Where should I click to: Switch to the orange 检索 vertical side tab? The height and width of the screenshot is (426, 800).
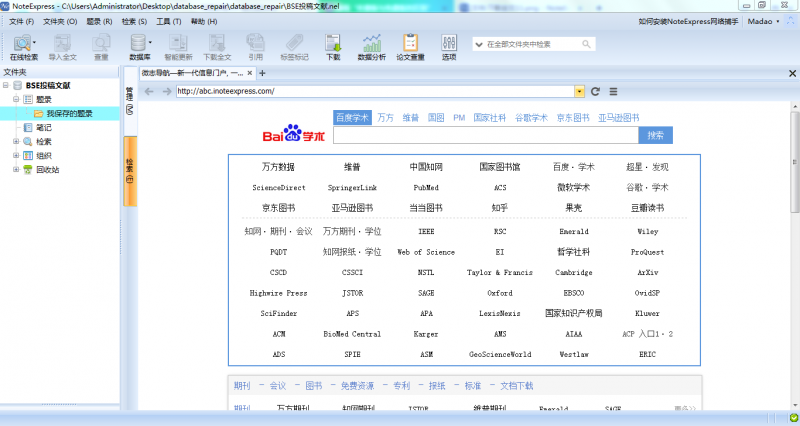[x=130, y=171]
